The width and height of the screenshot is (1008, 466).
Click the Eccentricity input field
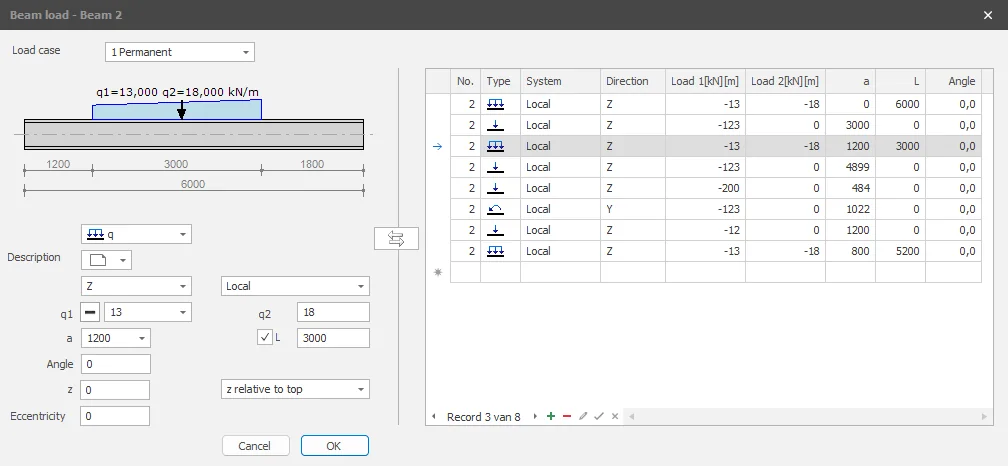click(x=115, y=416)
